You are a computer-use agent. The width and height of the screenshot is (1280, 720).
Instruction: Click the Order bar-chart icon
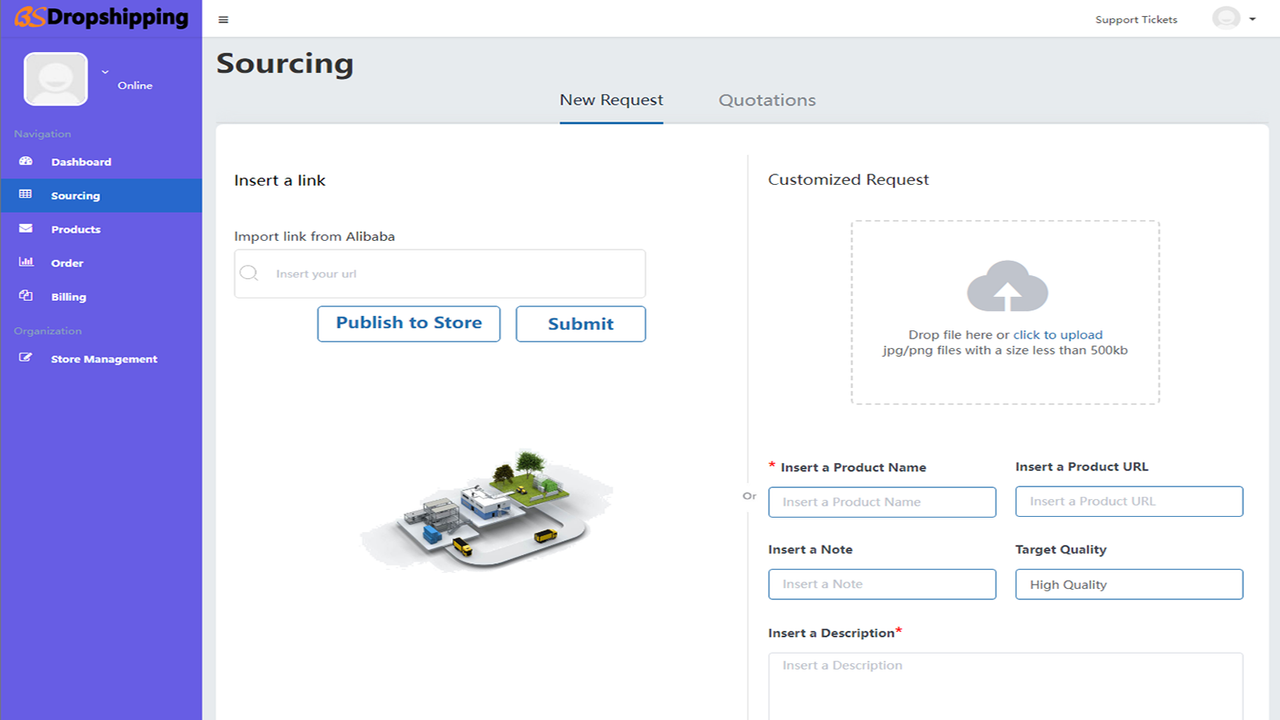click(x=25, y=263)
